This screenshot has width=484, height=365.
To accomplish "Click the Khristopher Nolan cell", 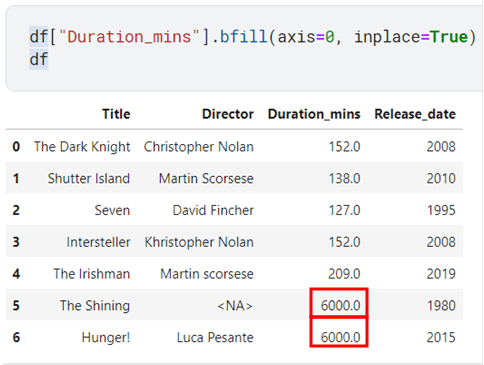I will 199,242.
